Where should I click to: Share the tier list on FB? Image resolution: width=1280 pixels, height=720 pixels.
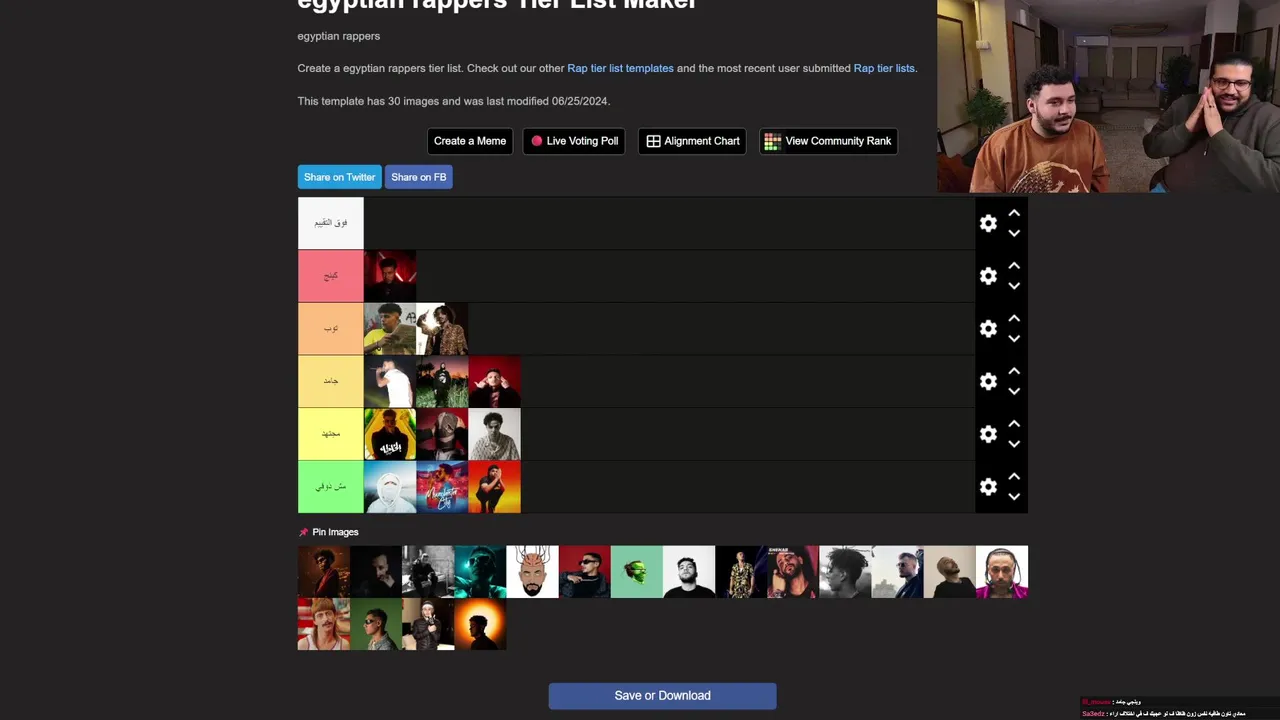tap(419, 177)
